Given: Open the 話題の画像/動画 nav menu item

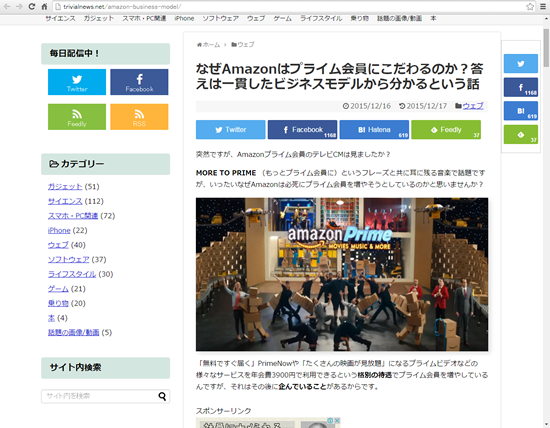Looking at the screenshot, I should tap(399, 18).
